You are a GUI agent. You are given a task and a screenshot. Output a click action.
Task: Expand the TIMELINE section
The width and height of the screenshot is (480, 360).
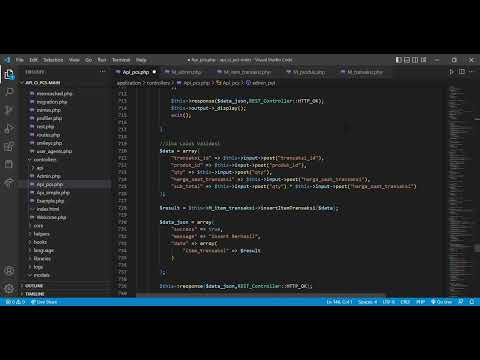35,294
